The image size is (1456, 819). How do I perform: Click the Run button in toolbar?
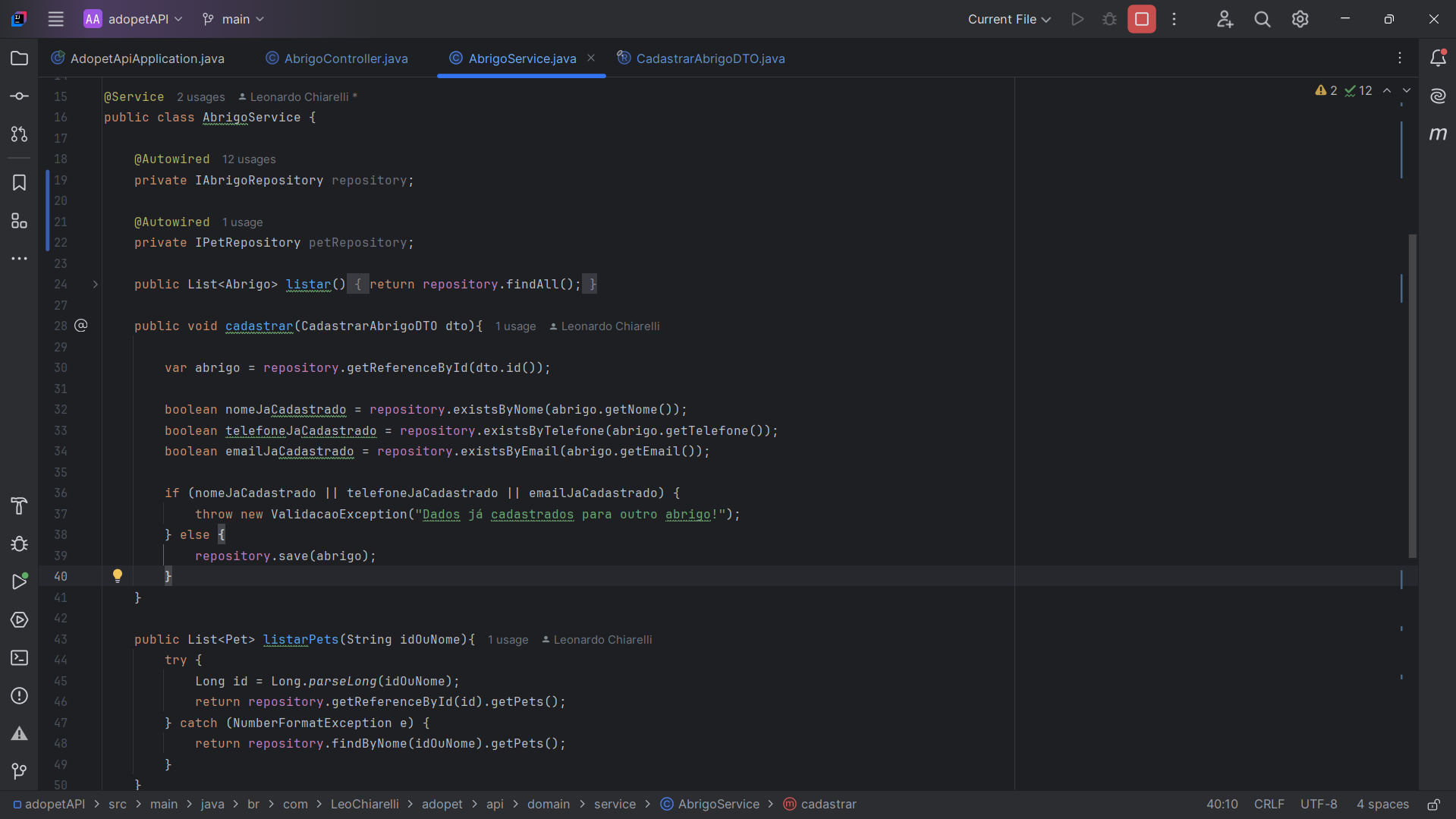[x=1077, y=19]
